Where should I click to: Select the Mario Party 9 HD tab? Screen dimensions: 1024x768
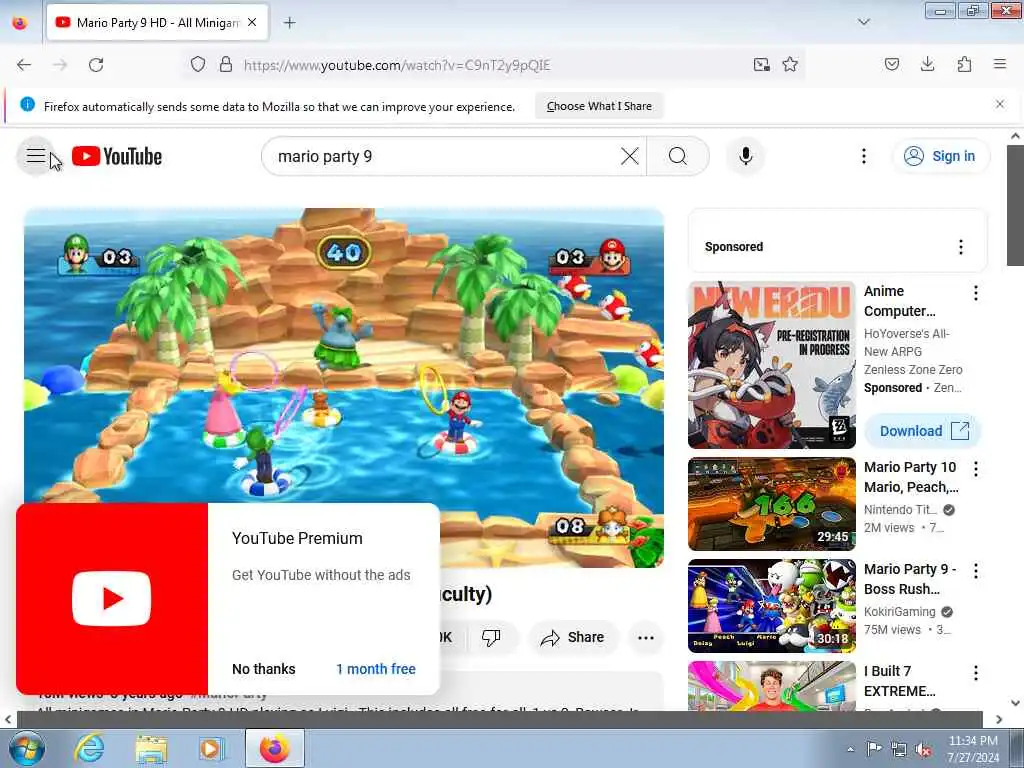click(x=157, y=22)
